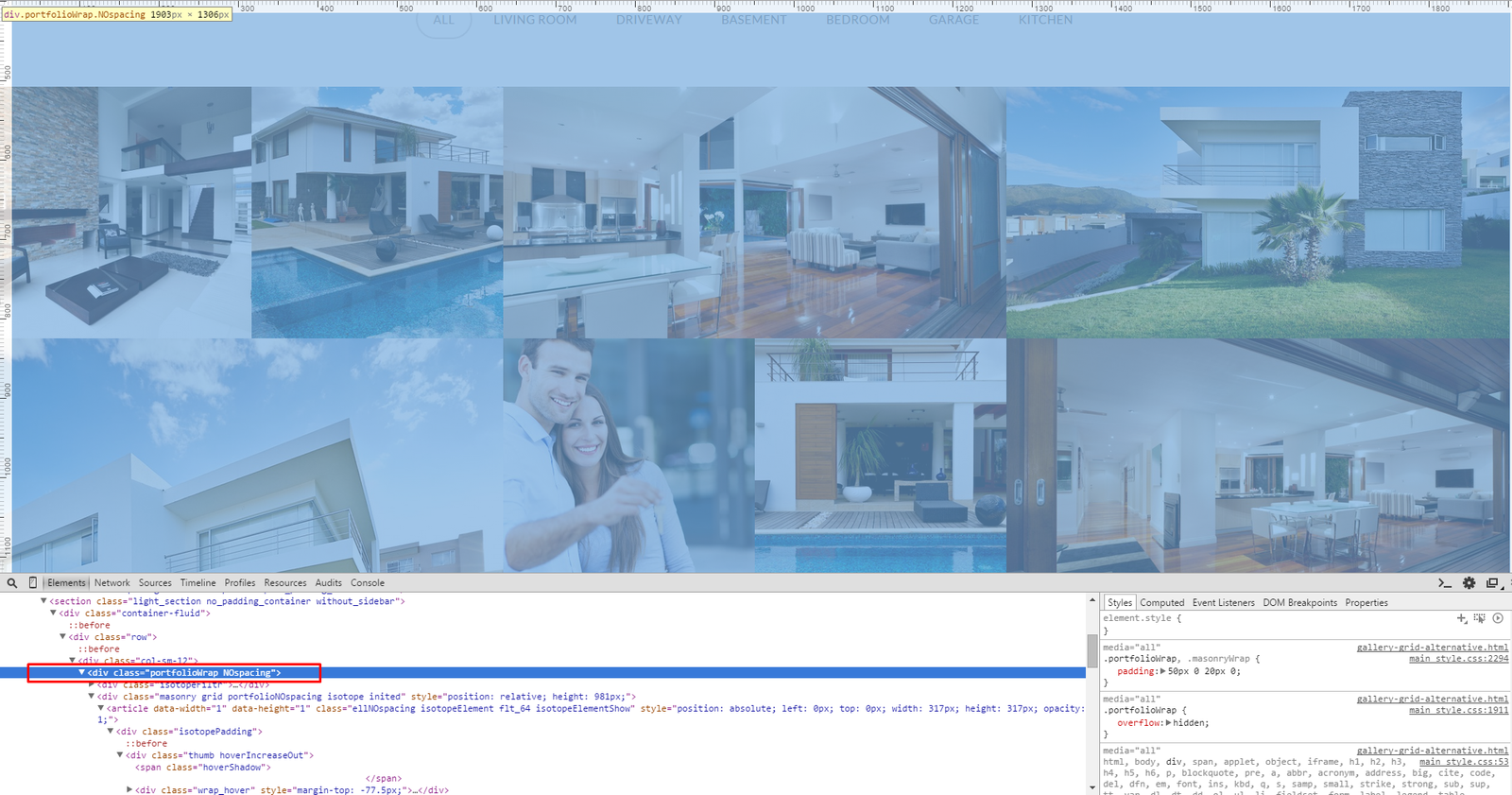Click the New Style Rule plus icon
This screenshot has height=795, width=1512.
tap(1461, 618)
